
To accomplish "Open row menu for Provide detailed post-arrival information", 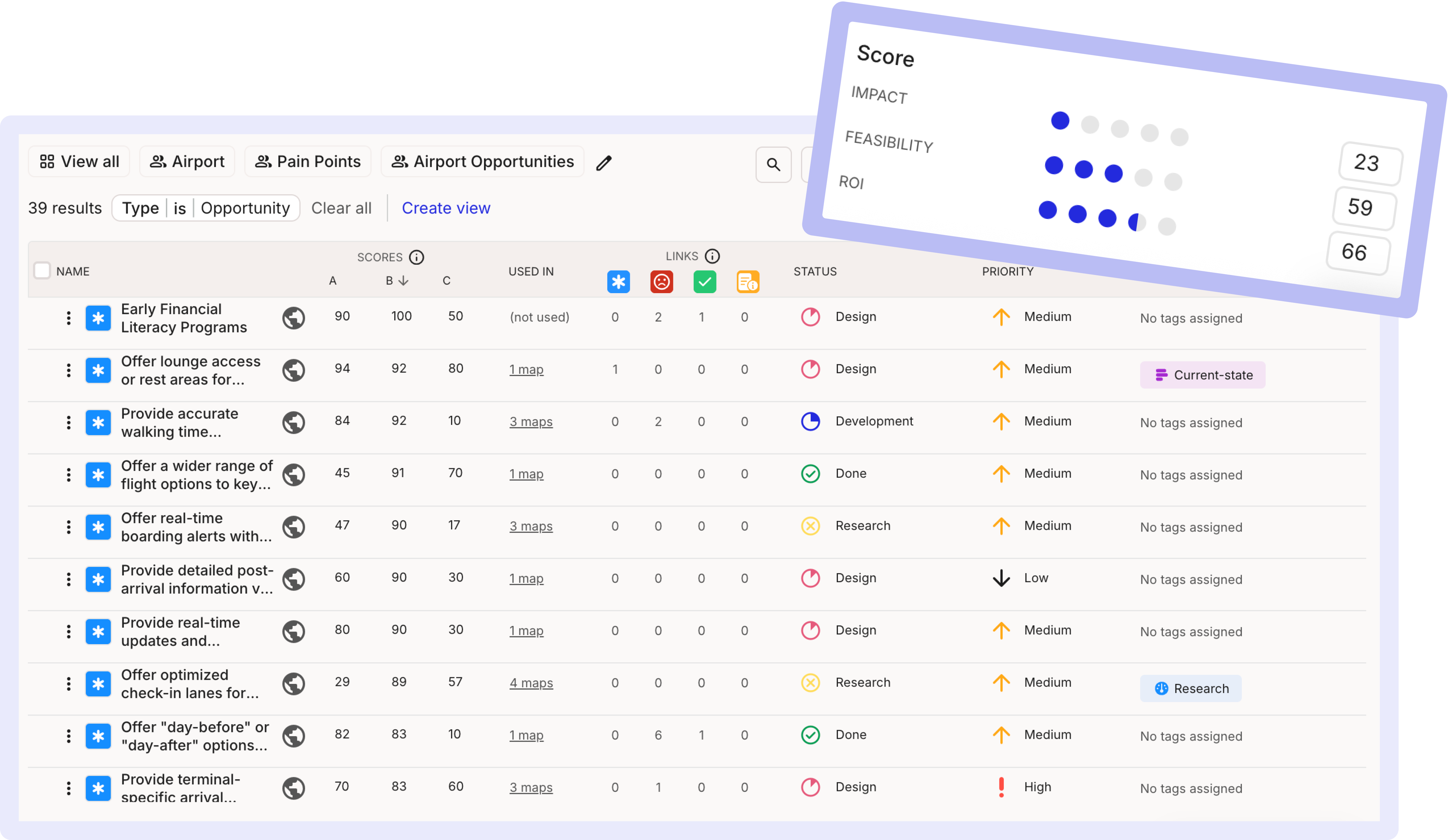I will pyautogui.click(x=69, y=579).
